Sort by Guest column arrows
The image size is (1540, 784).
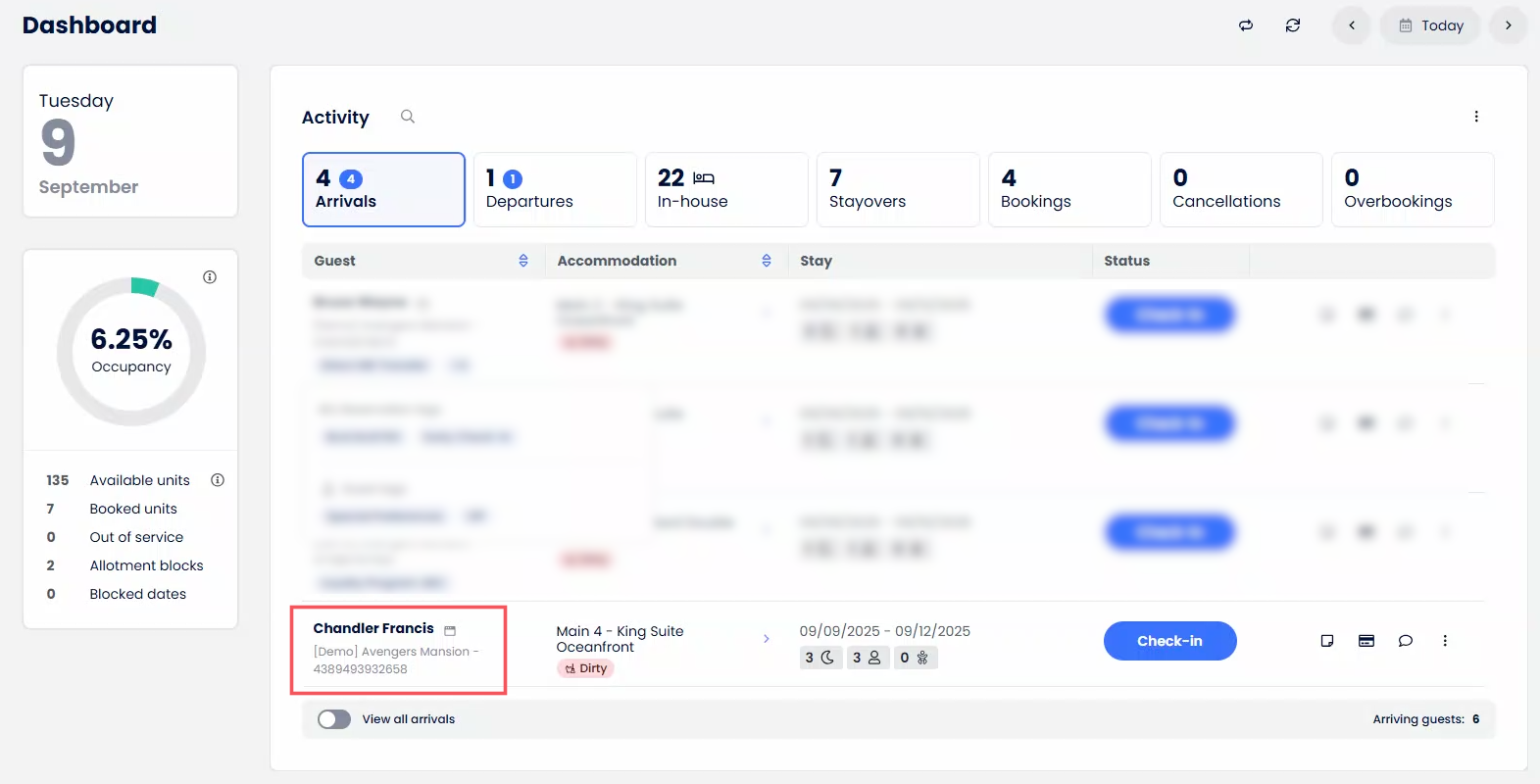523,261
